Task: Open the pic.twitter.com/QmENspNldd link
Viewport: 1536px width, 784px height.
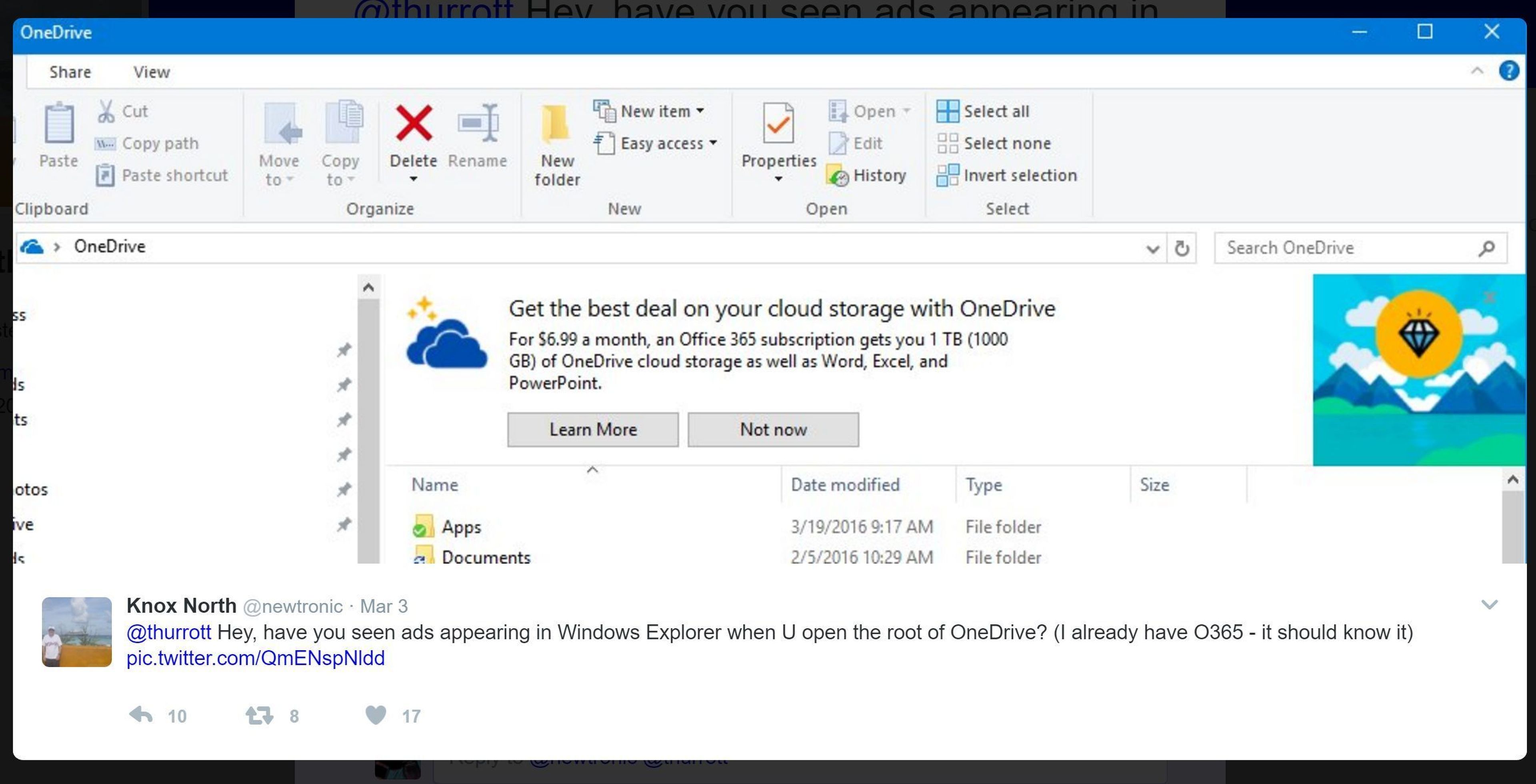Action: click(256, 658)
